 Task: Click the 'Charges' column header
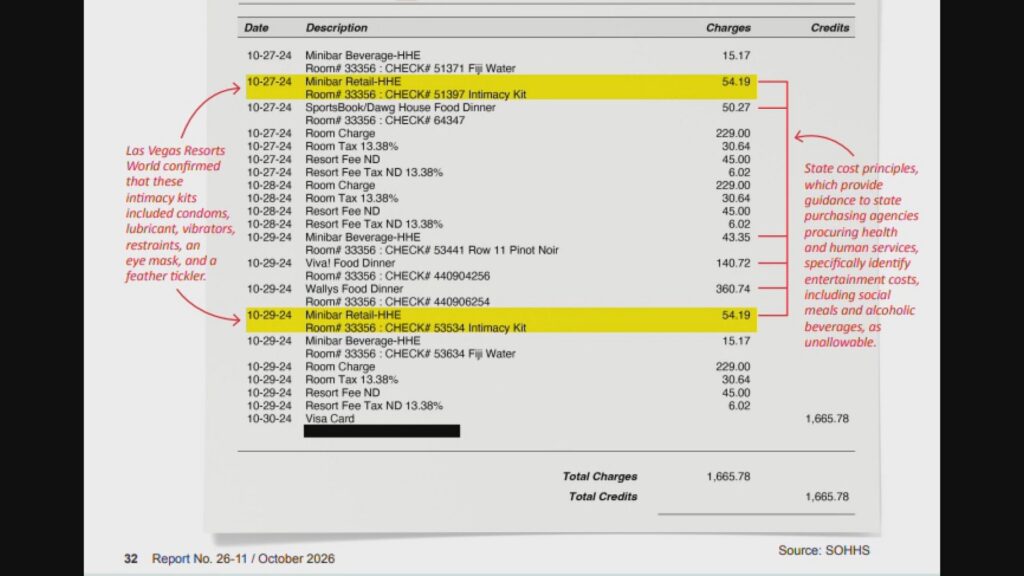click(728, 28)
